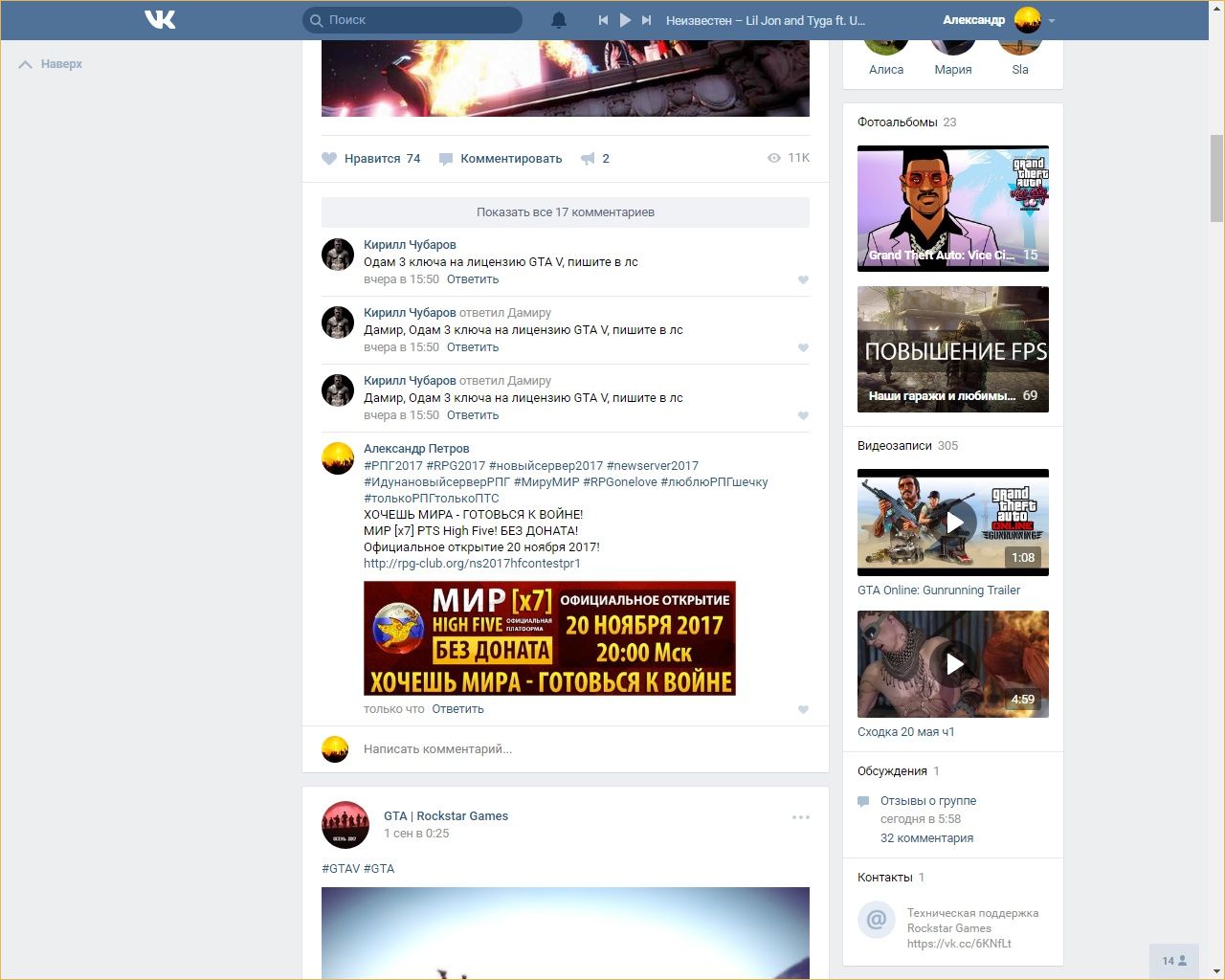Open the Контакты section
The image size is (1225, 980).
(x=885, y=878)
